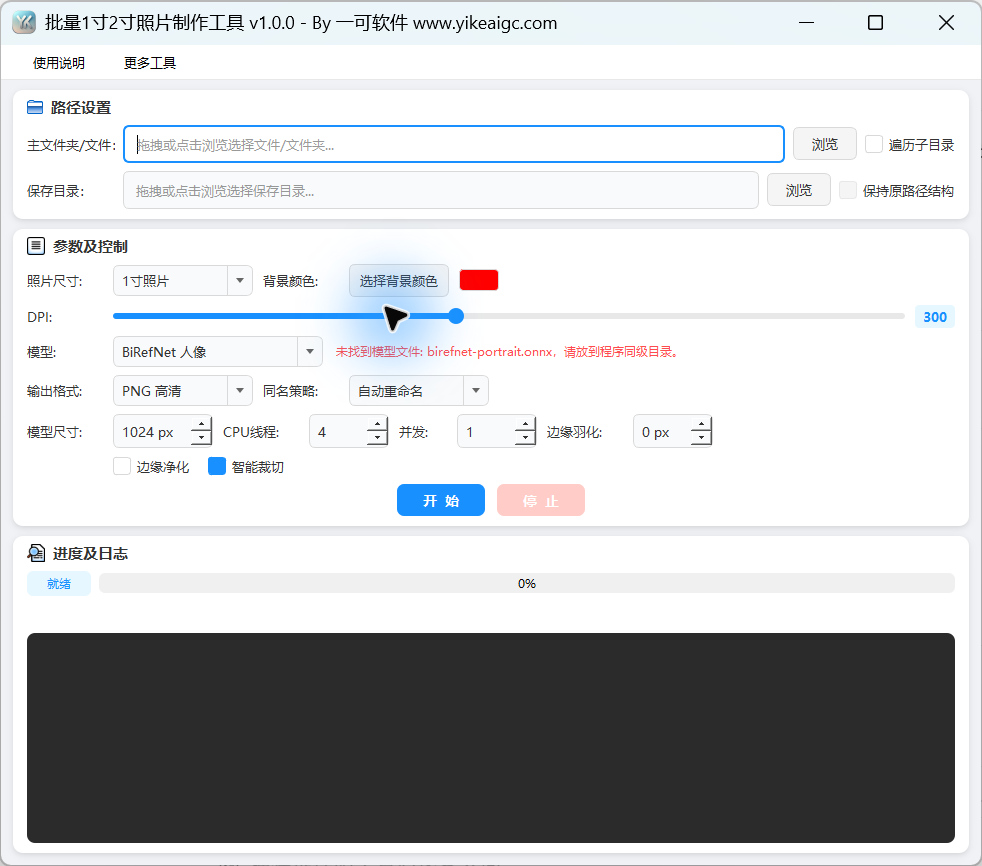Click the 停止 button
The width and height of the screenshot is (982, 866).
click(541, 500)
